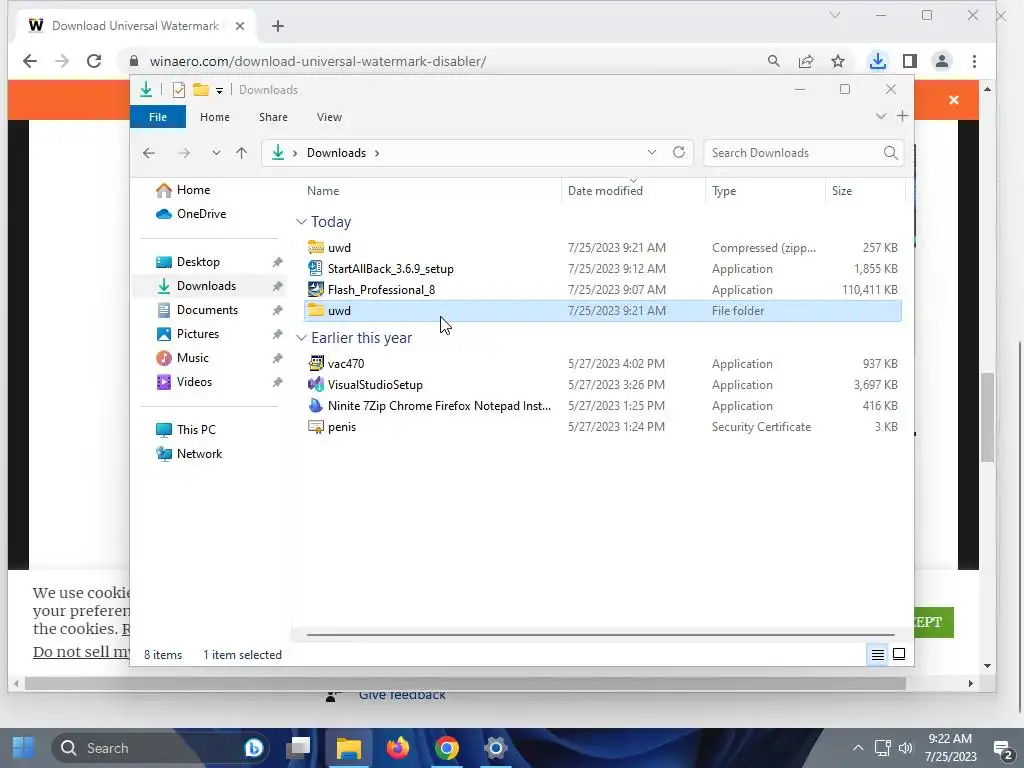
Task: Bookmark this page with the star icon
Action: (838, 61)
